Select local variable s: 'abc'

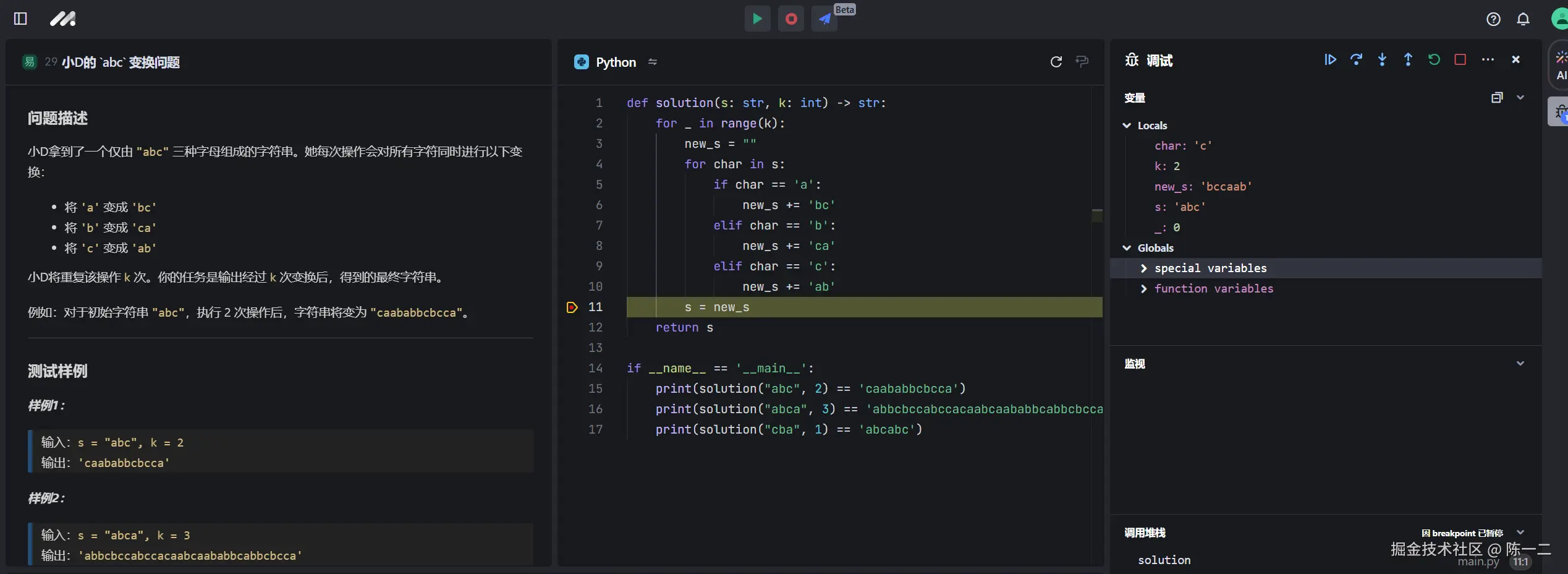(1180, 207)
